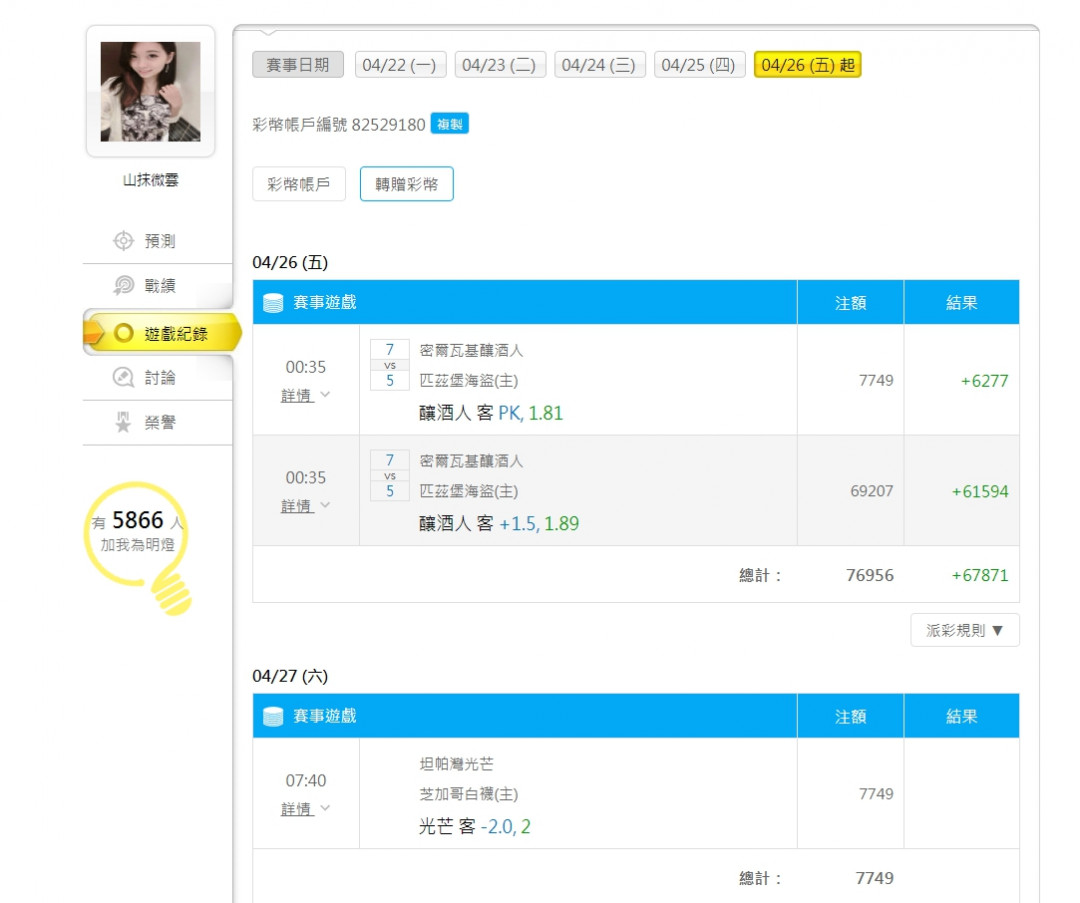Open the 預測 menu item
The width and height of the screenshot is (1080, 903).
(158, 240)
